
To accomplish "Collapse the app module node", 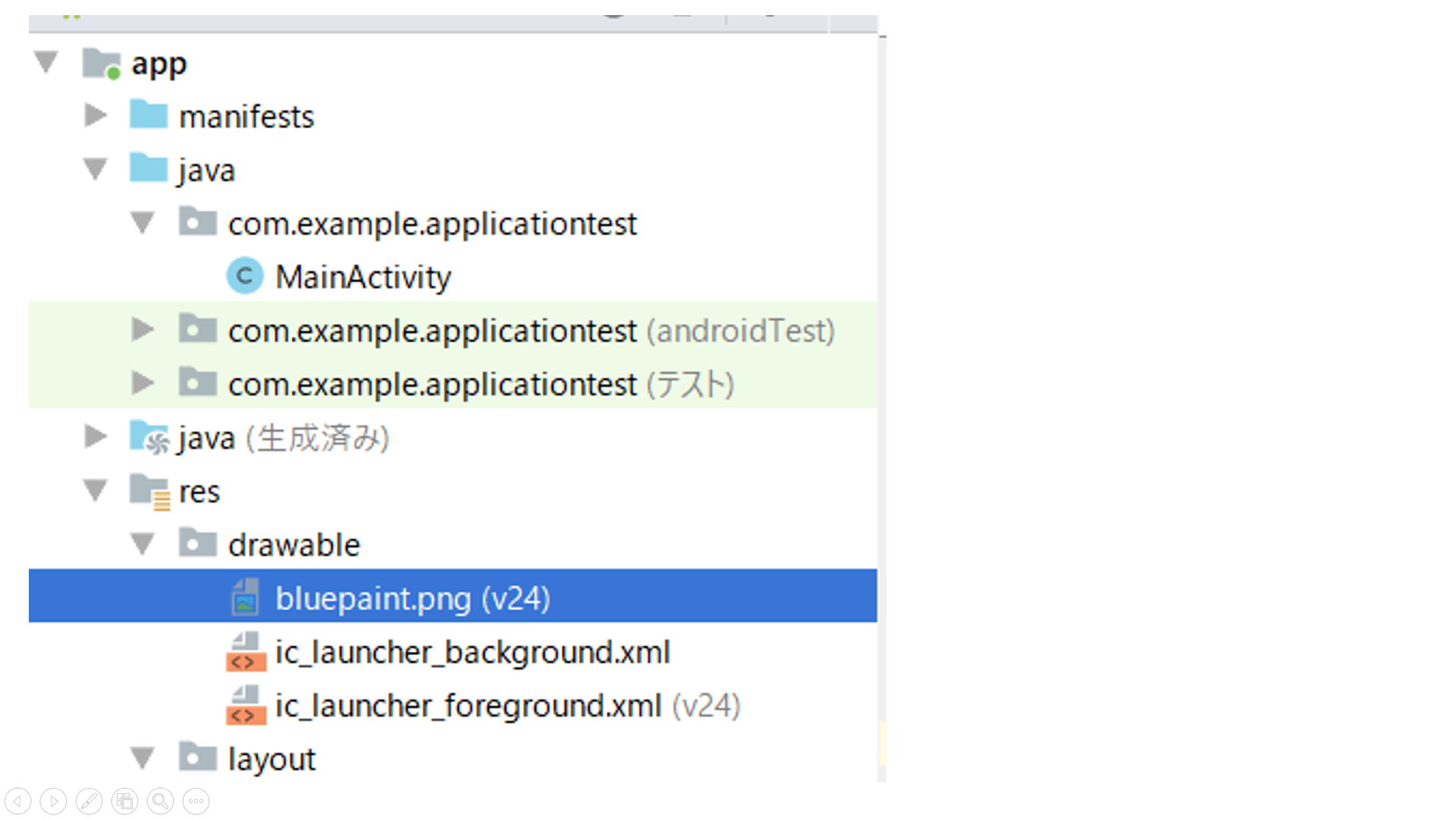I will [x=46, y=61].
